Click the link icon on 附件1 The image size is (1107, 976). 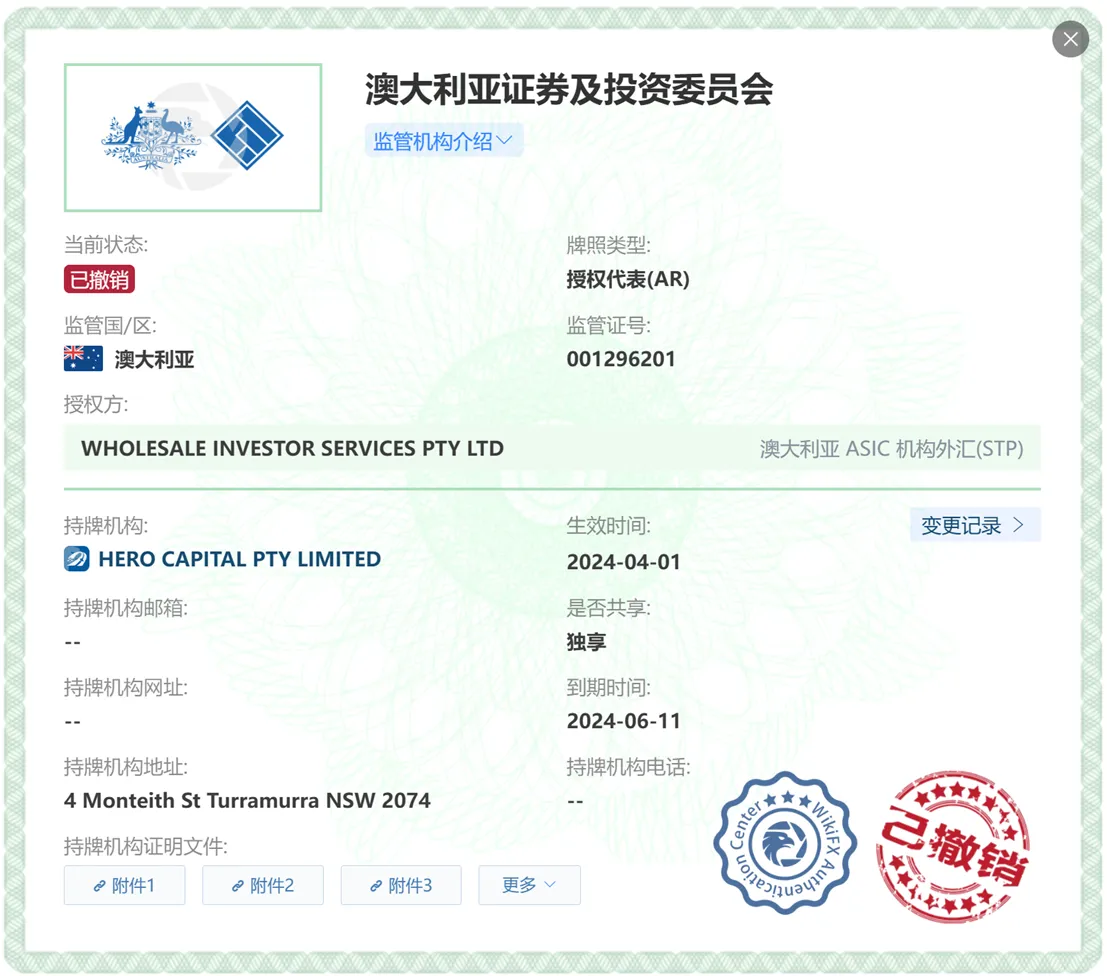coord(100,886)
